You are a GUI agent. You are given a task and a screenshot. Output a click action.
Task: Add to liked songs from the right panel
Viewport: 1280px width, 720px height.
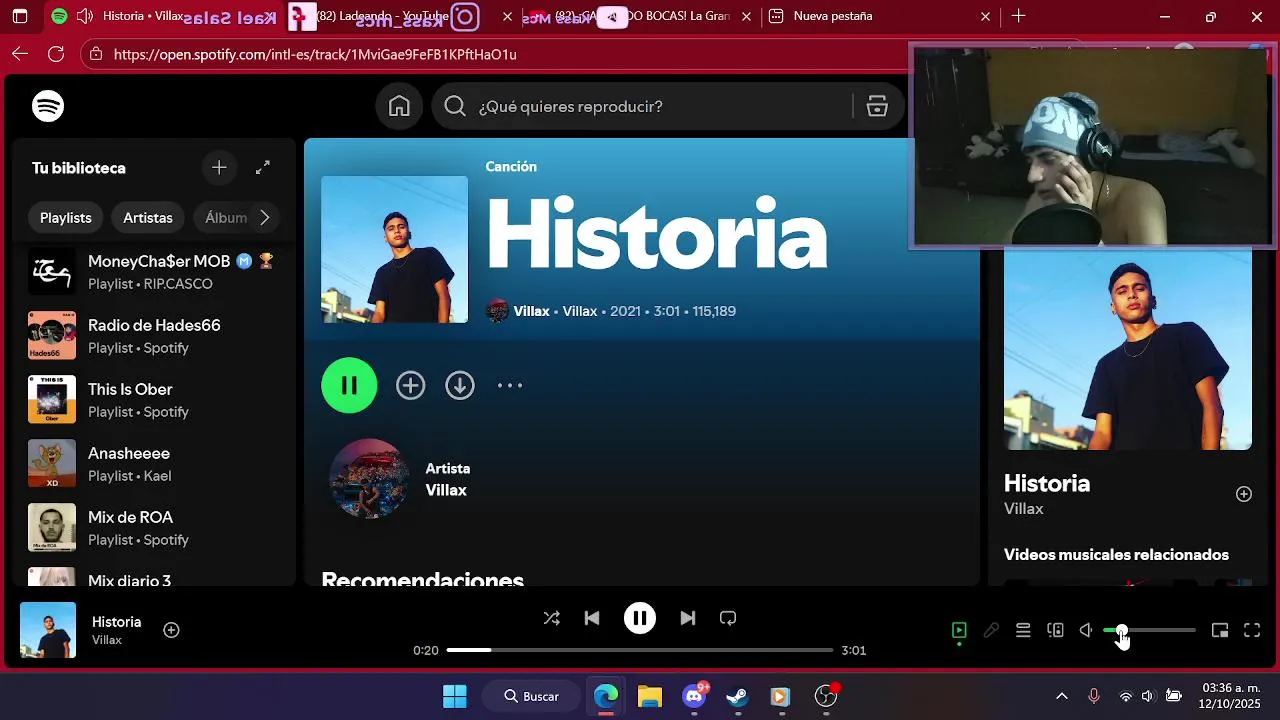(x=1244, y=494)
